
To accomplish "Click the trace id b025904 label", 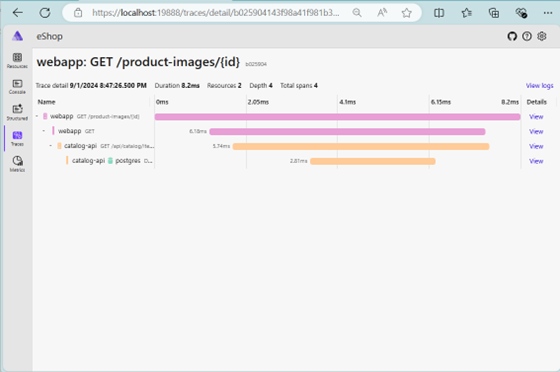I will (x=256, y=64).
